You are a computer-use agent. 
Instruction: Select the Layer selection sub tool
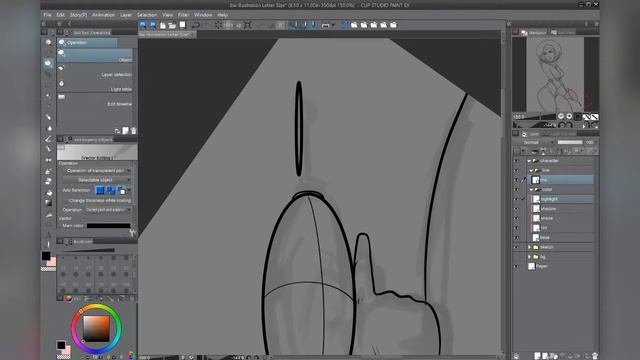95,71
